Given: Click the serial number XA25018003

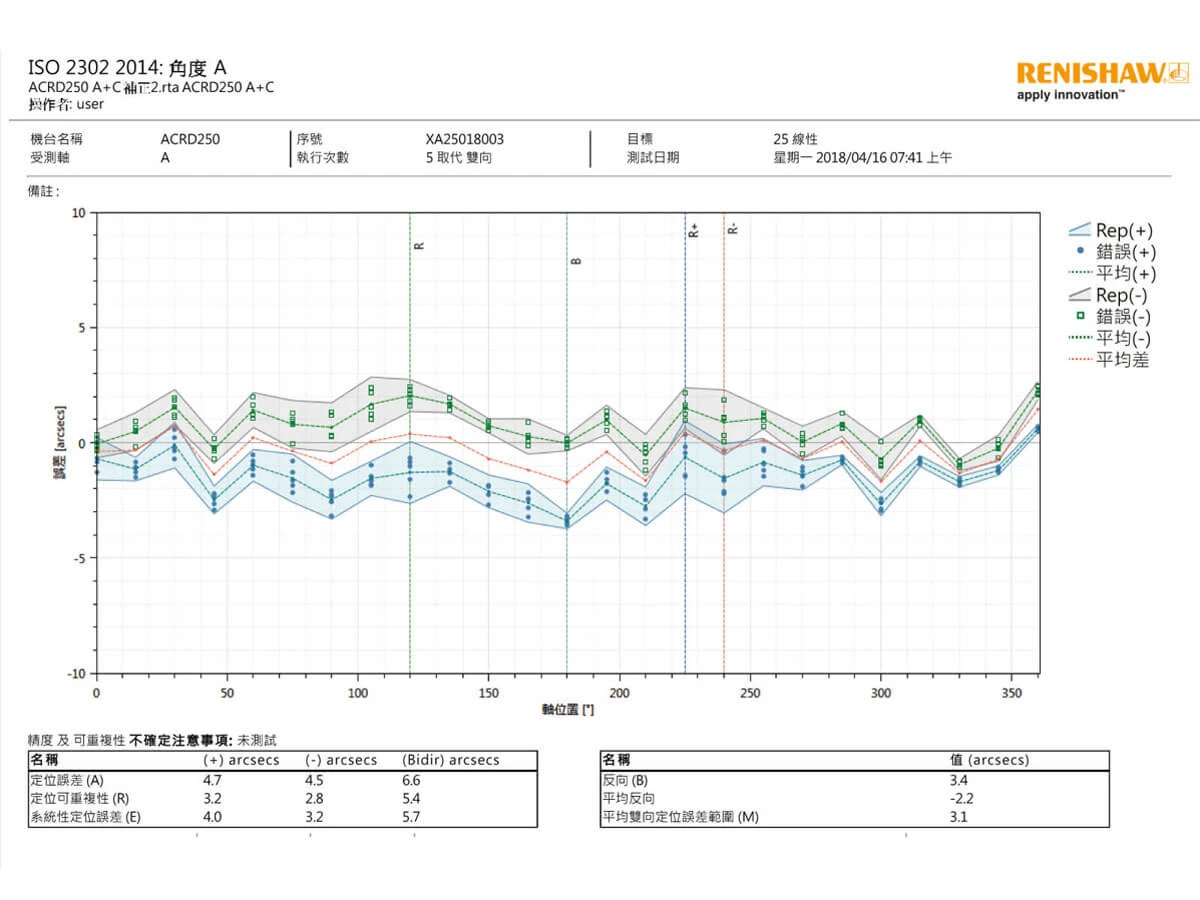Looking at the screenshot, I should (x=465, y=140).
